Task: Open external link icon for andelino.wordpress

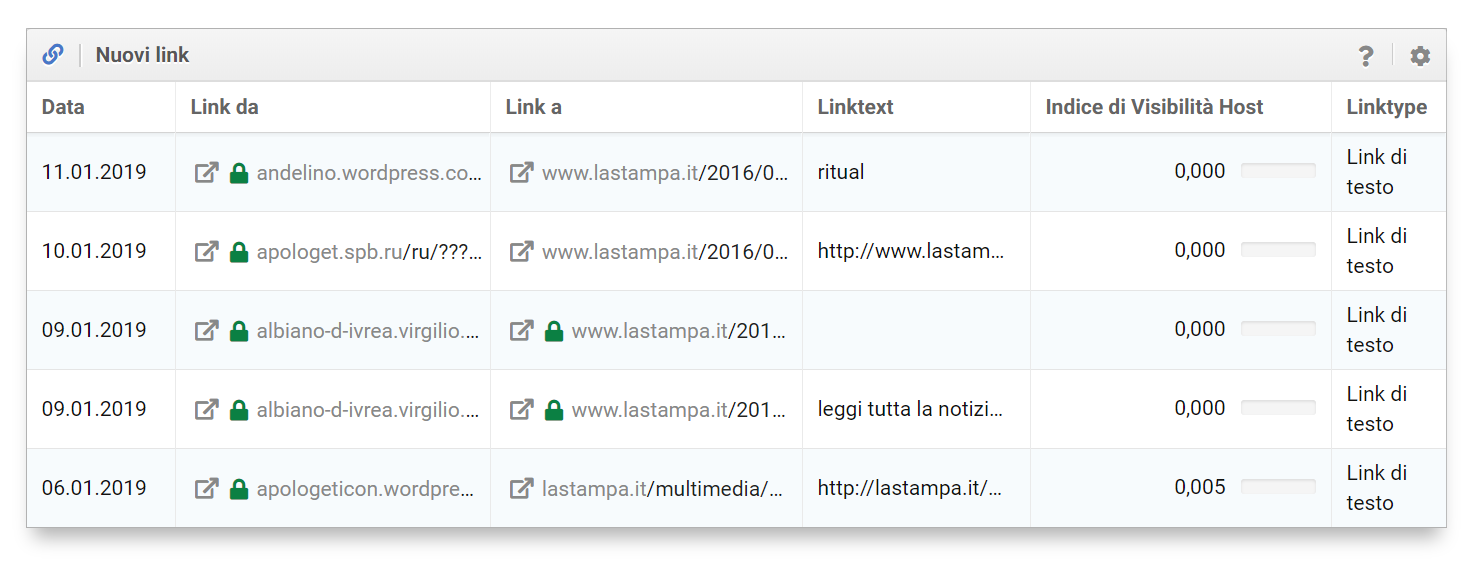Action: click(206, 172)
